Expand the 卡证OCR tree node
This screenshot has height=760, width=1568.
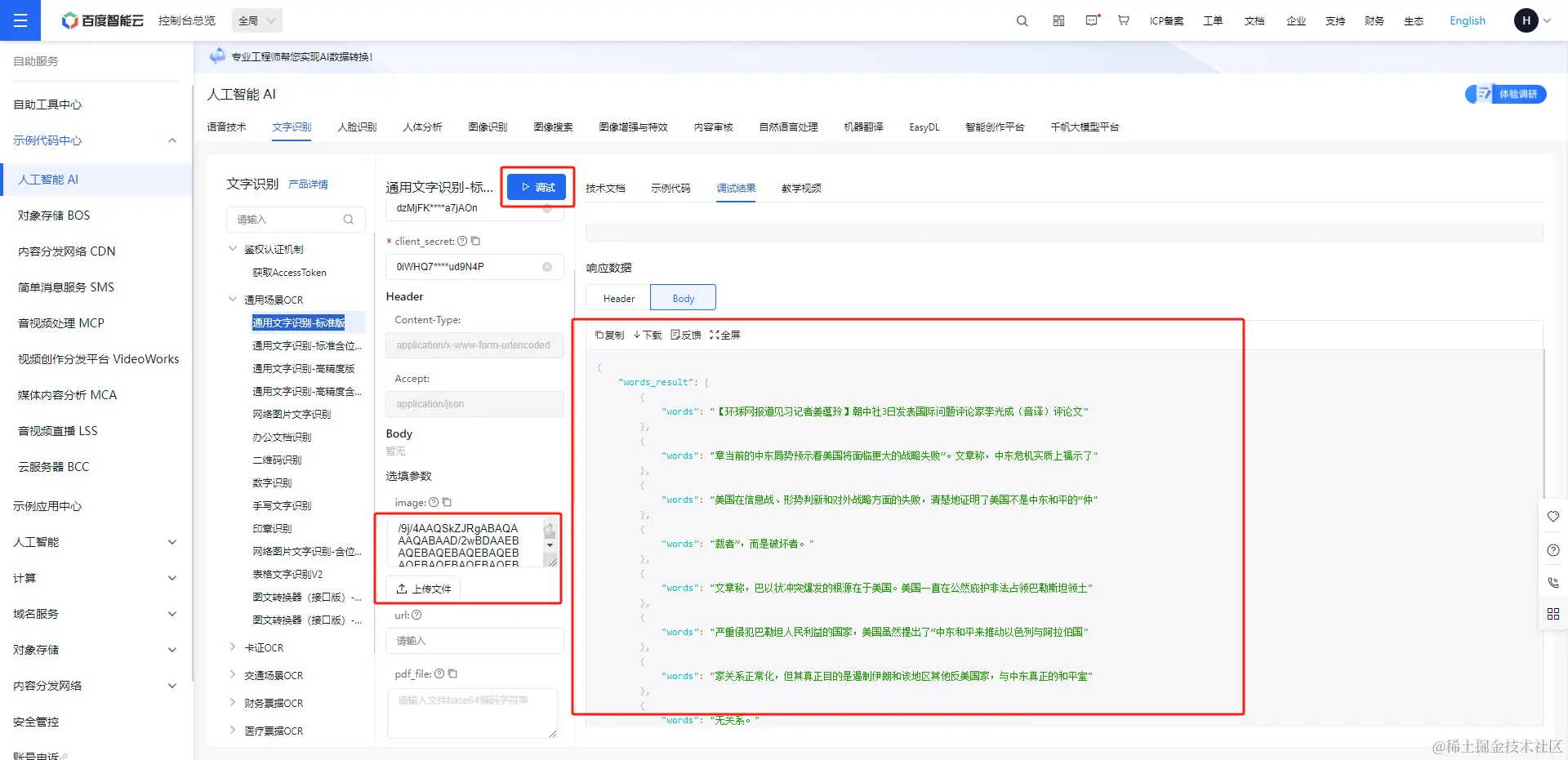233,647
